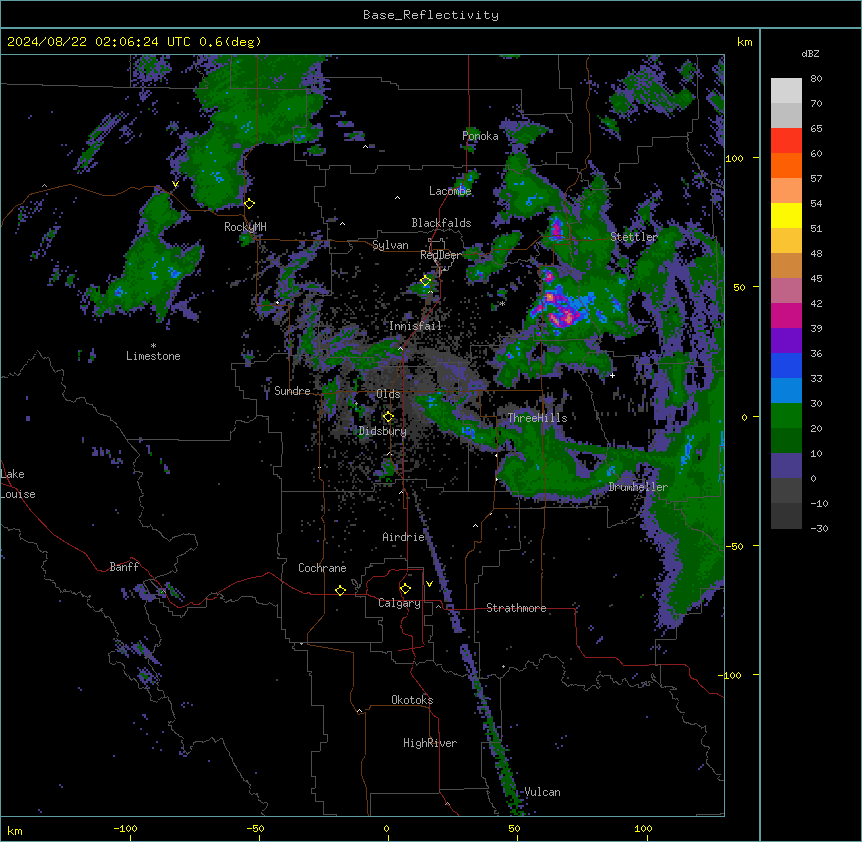This screenshot has height=842, width=862.
Task: Select the Lacombe map label
Action: coord(450,191)
